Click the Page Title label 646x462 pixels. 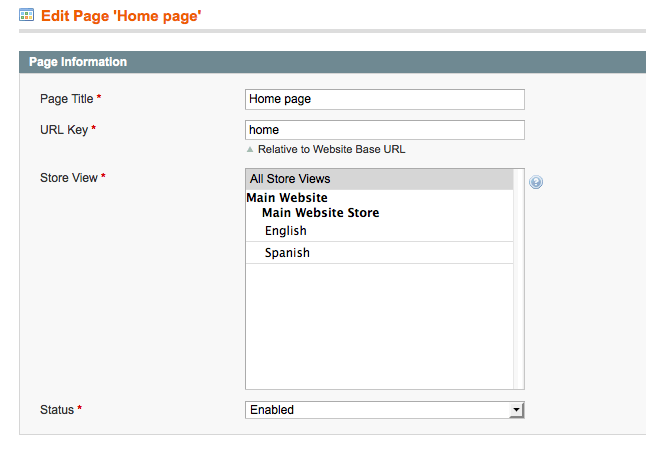point(66,99)
